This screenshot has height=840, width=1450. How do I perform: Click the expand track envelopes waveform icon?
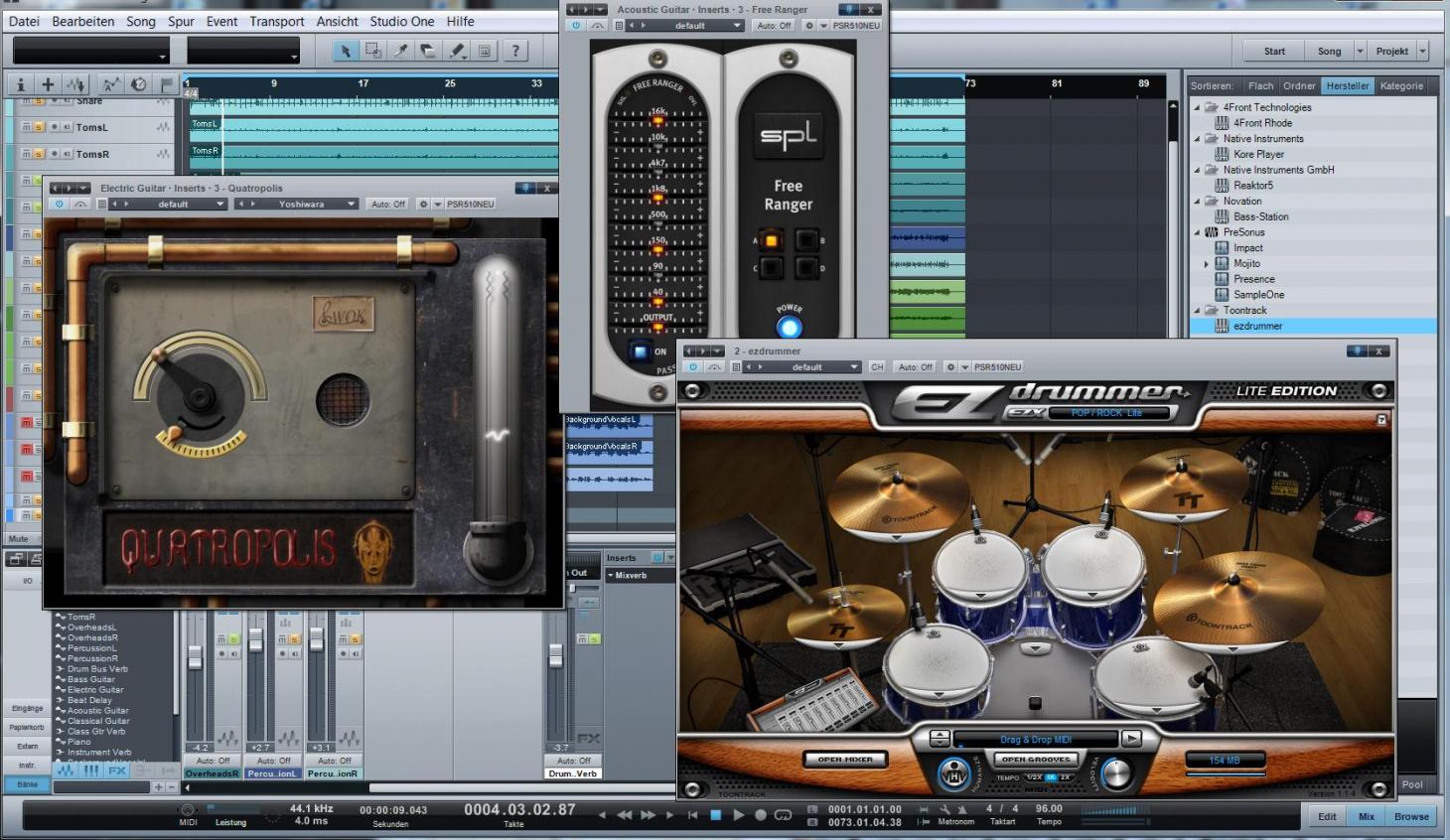point(76,84)
